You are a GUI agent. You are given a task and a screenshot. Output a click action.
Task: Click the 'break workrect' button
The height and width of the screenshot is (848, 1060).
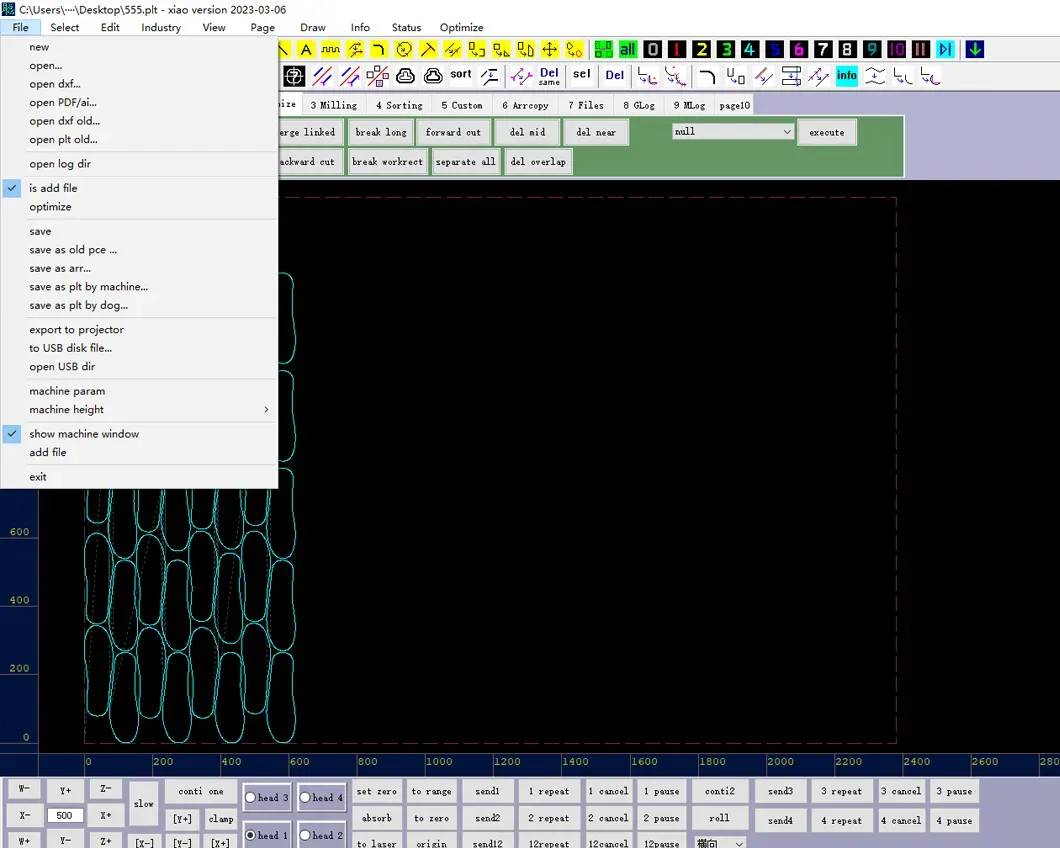pyautogui.click(x=387, y=160)
